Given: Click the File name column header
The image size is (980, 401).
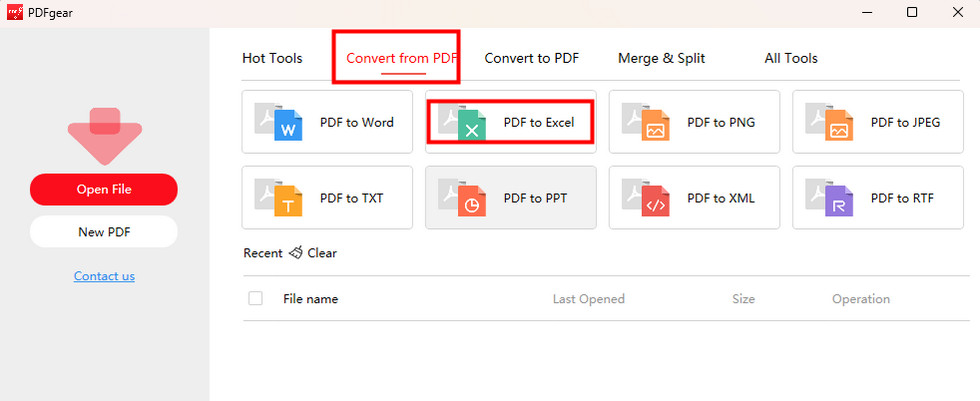Looking at the screenshot, I should click(x=311, y=299).
